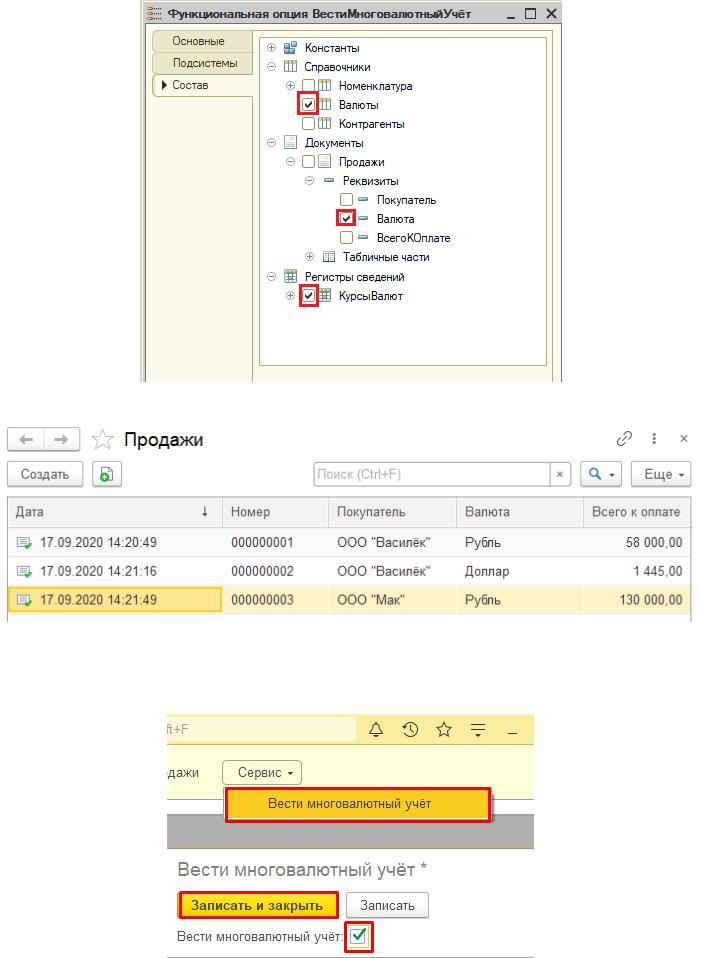701x958 pixels.
Task: Click the notifications bell icon
Action: (376, 730)
